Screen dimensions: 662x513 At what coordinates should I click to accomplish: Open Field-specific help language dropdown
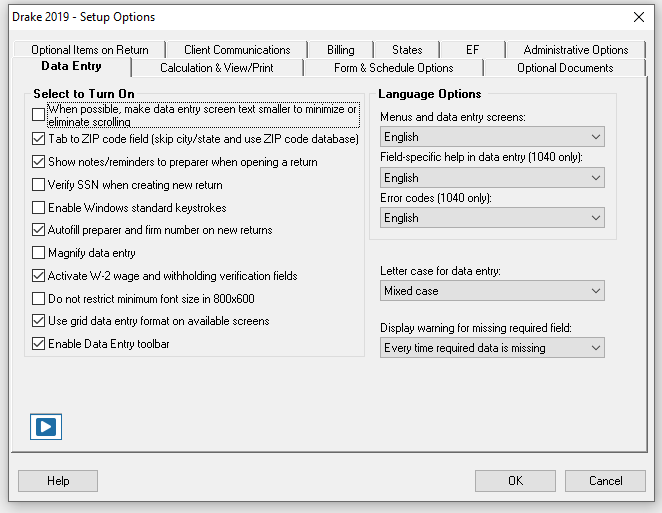point(492,178)
